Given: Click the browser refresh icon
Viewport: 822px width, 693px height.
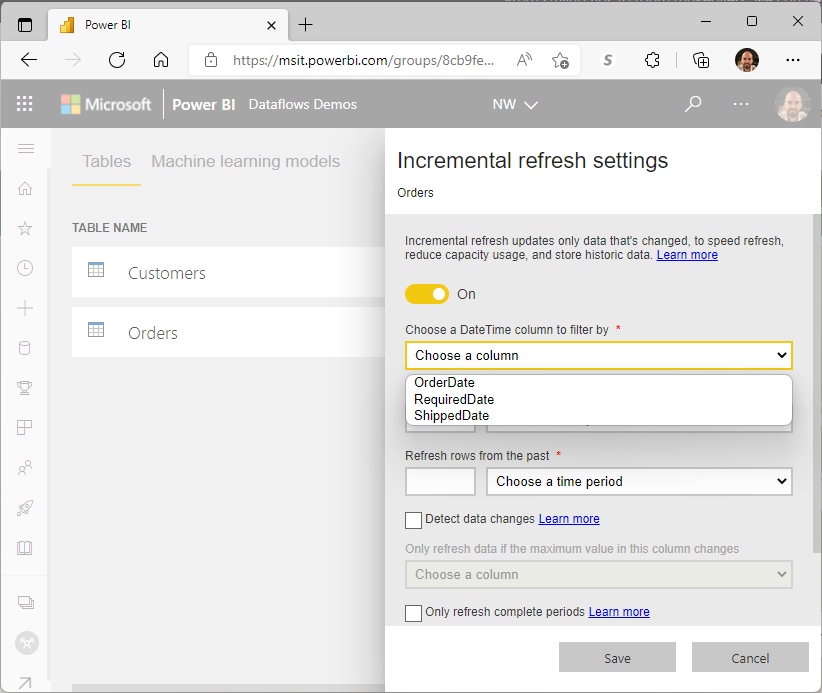Looking at the screenshot, I should [117, 60].
